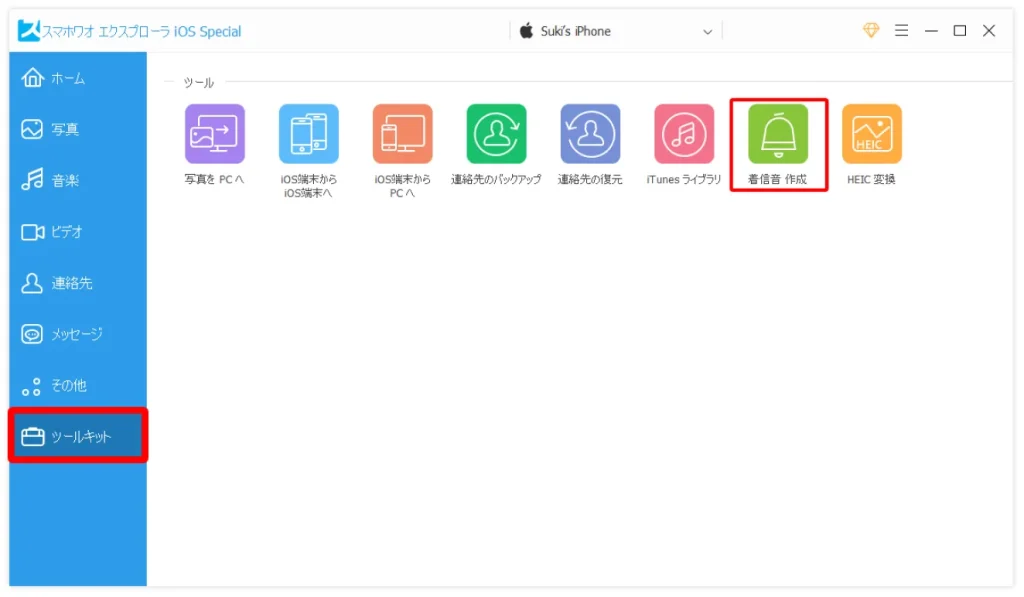This screenshot has width=1024, height=597.
Task: Click the スマホワオ app logo
Action: (x=28, y=31)
